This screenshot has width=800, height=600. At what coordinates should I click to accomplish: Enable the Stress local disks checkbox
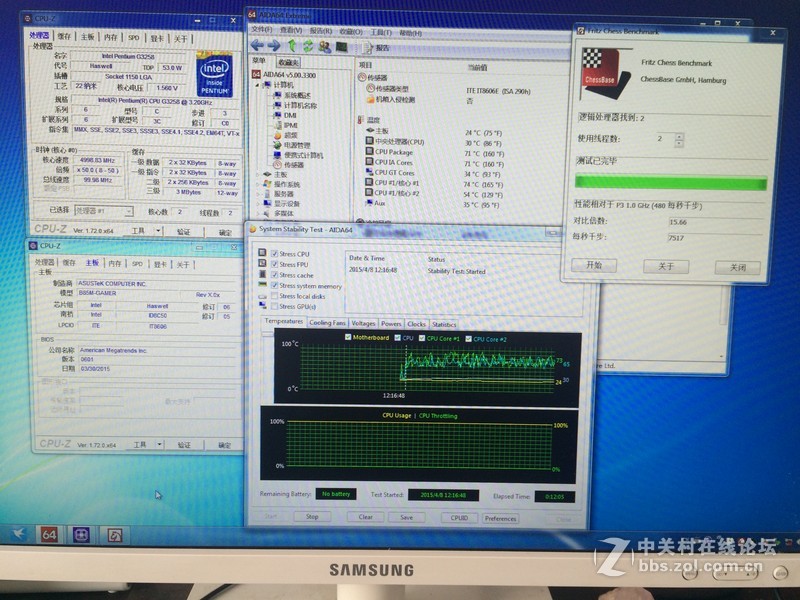tap(274, 296)
